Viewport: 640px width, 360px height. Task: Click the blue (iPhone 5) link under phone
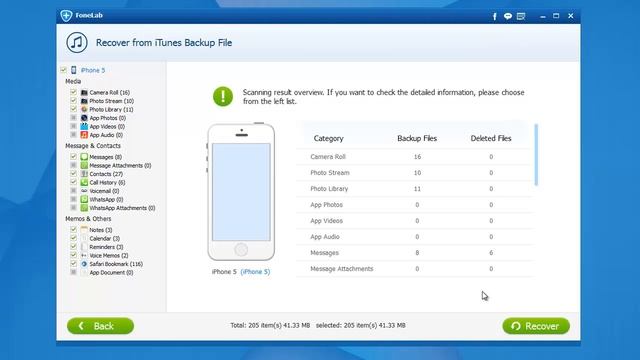coord(255,272)
